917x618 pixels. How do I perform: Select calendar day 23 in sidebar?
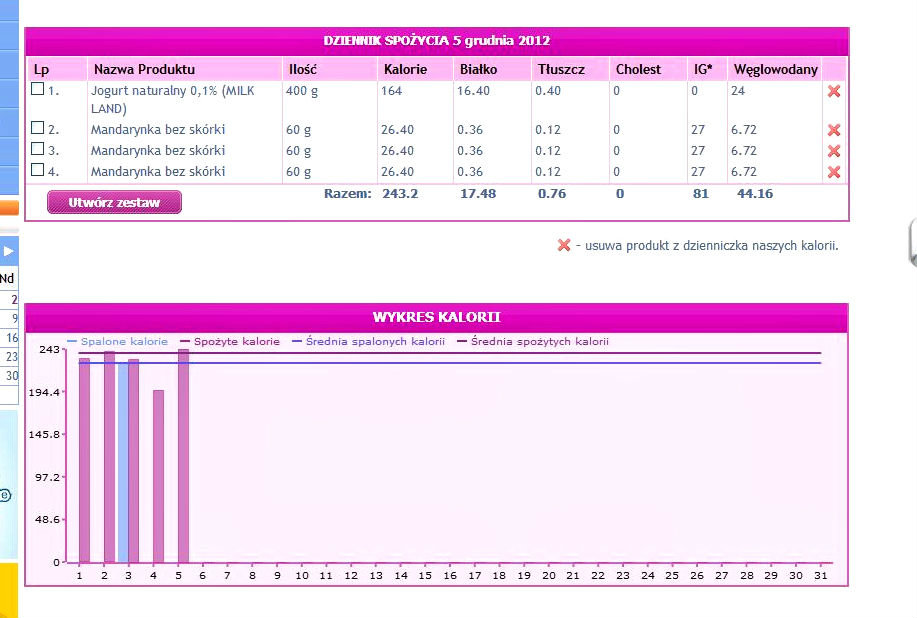point(12,357)
